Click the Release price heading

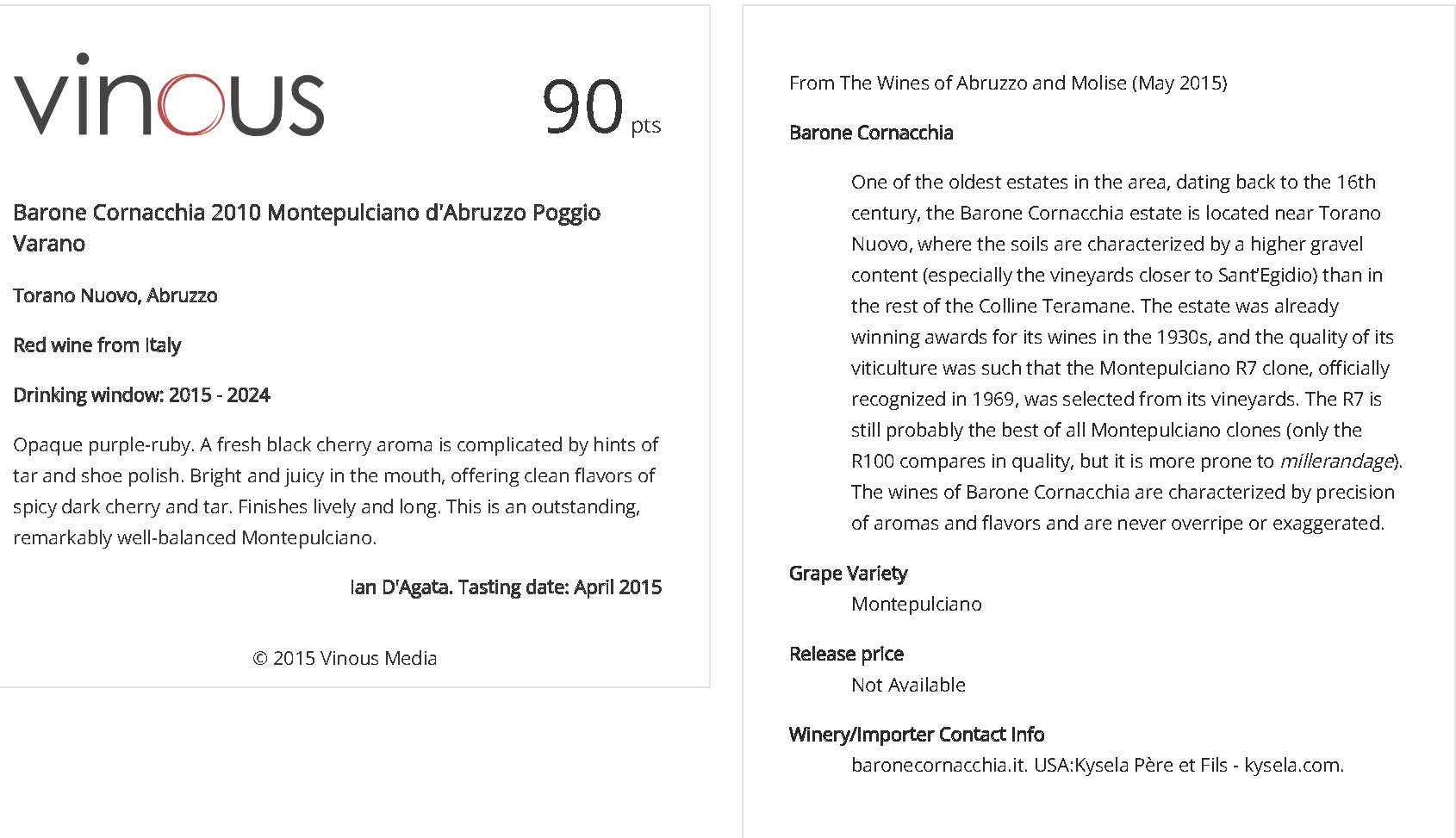click(x=846, y=655)
